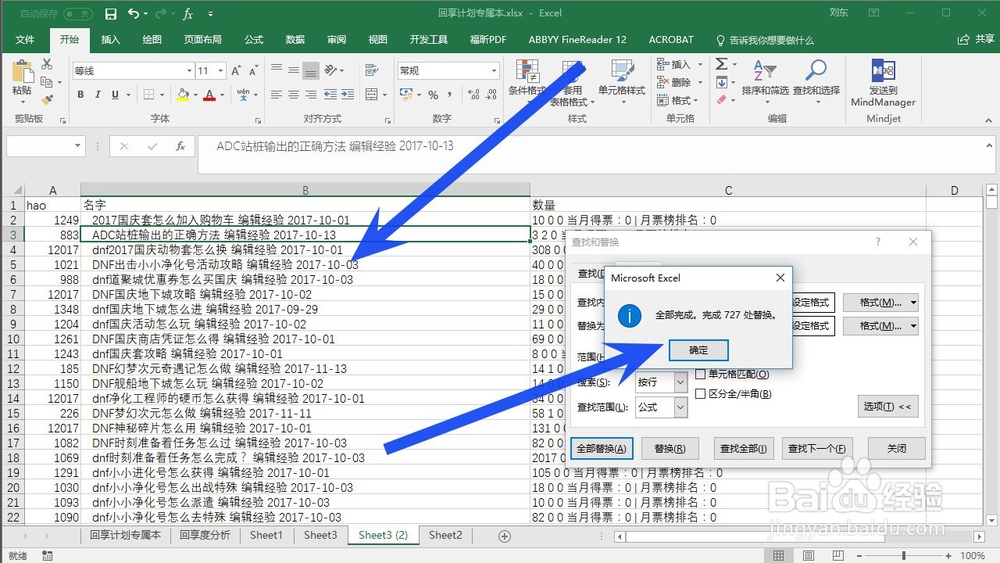Click the Page Layout view icon in status bar
1000x563 pixels.
pyautogui.click(x=808, y=555)
